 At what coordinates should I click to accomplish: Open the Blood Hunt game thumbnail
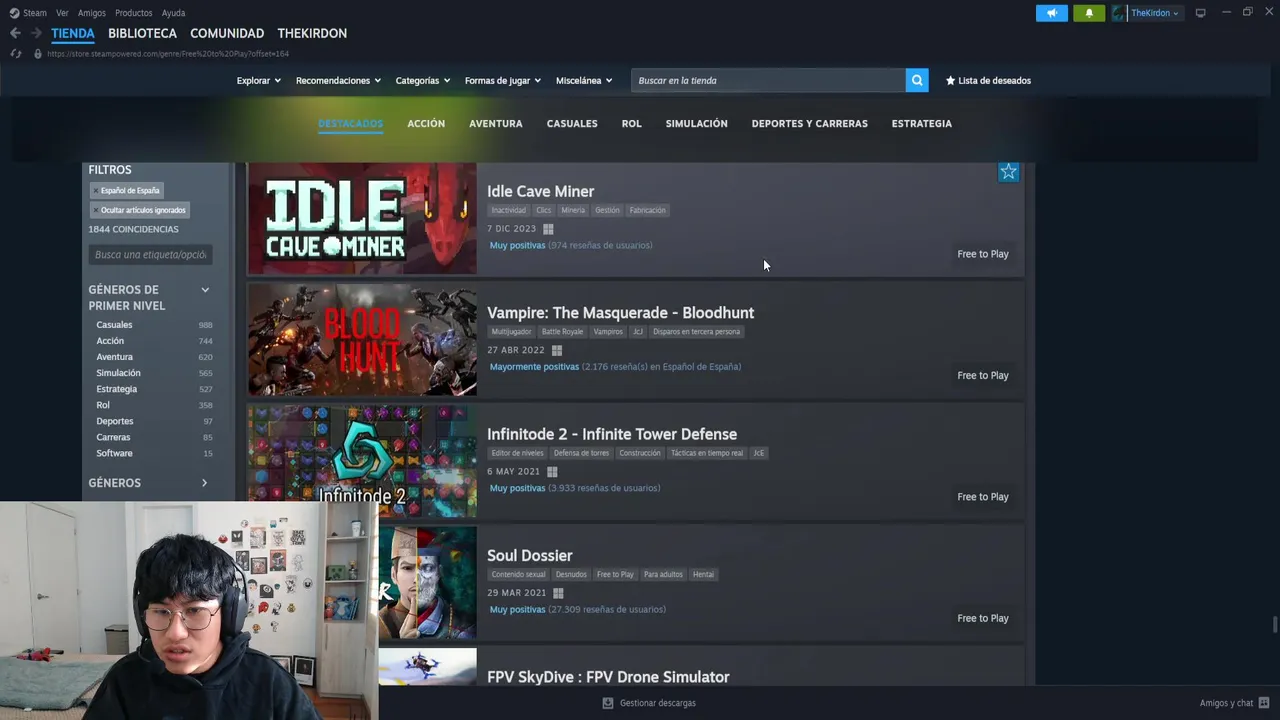(x=362, y=339)
